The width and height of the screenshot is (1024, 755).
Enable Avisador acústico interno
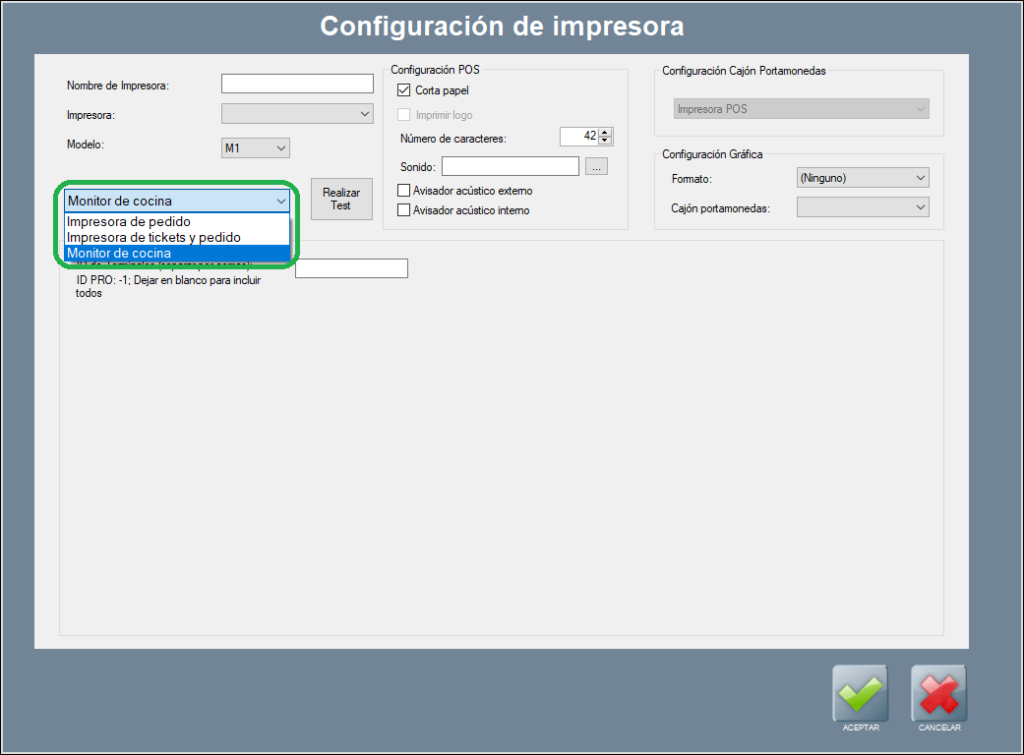[x=404, y=210]
